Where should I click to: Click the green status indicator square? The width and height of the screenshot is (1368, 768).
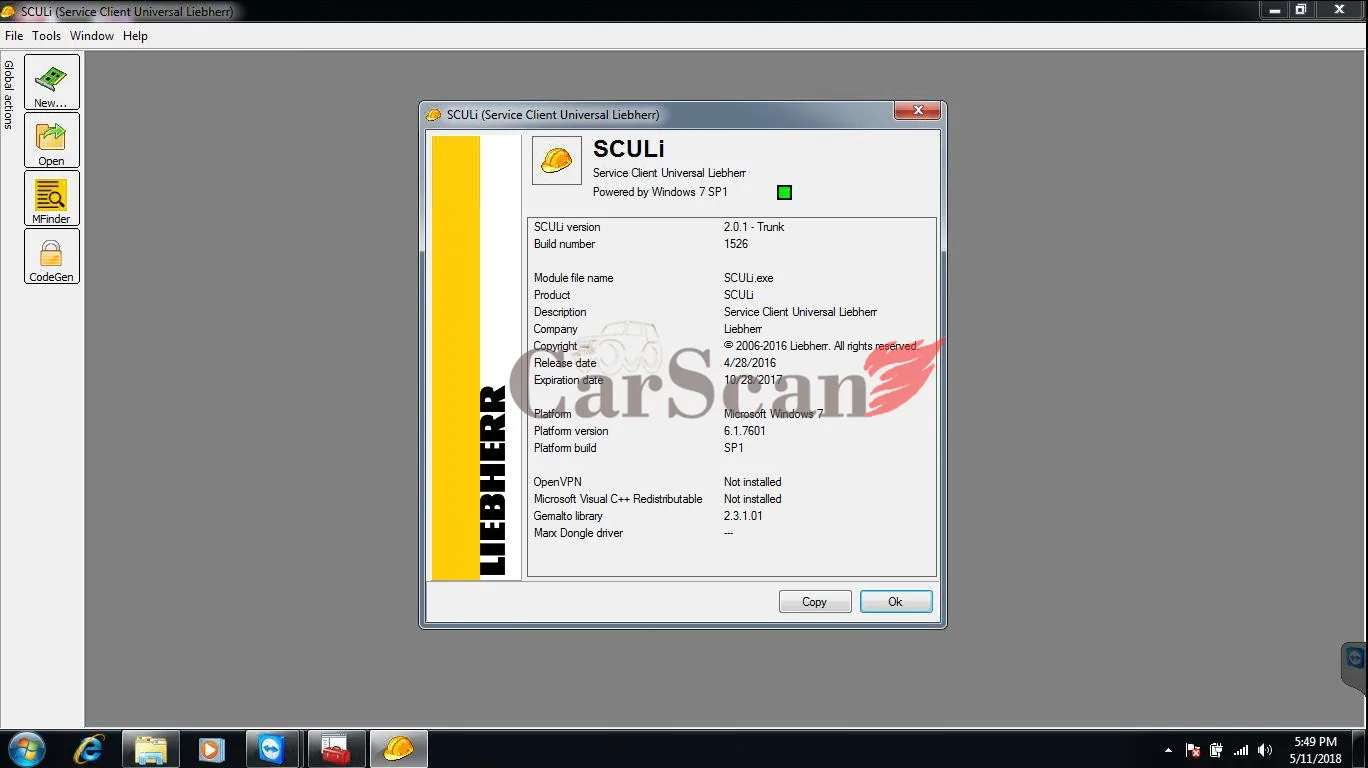784,192
